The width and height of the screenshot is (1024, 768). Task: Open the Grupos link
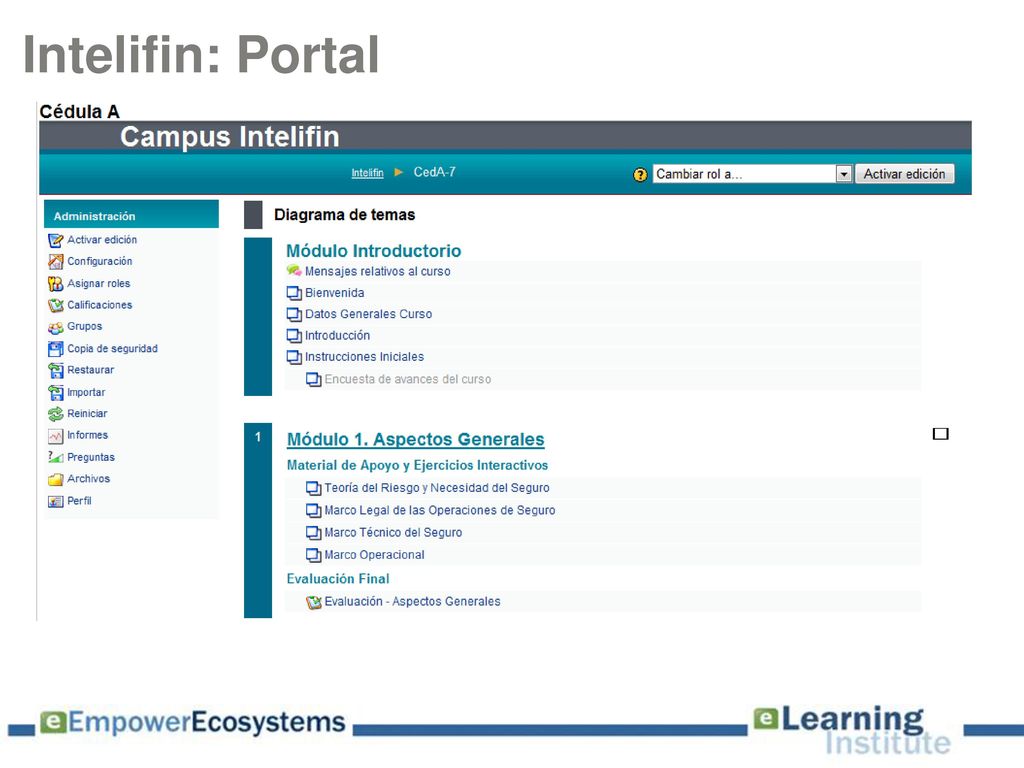pos(84,327)
